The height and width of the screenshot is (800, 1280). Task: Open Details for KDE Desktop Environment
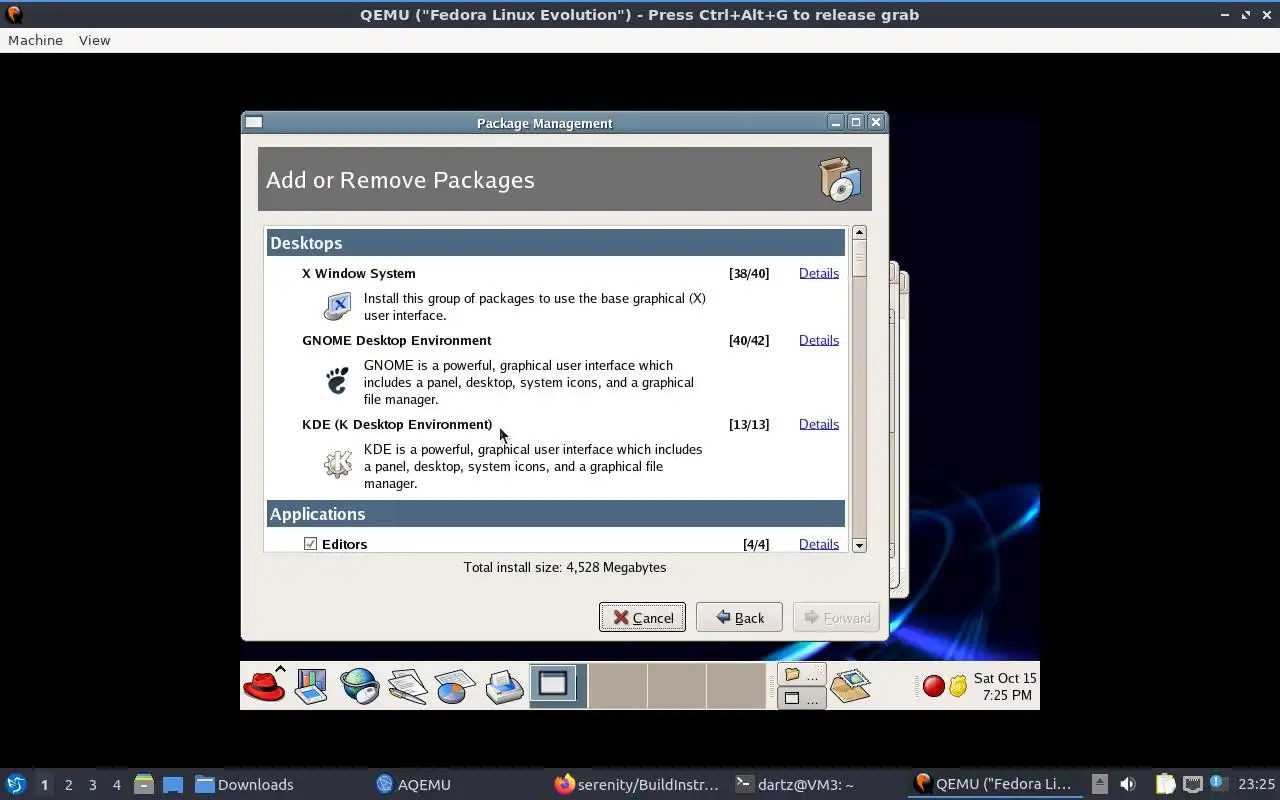818,424
